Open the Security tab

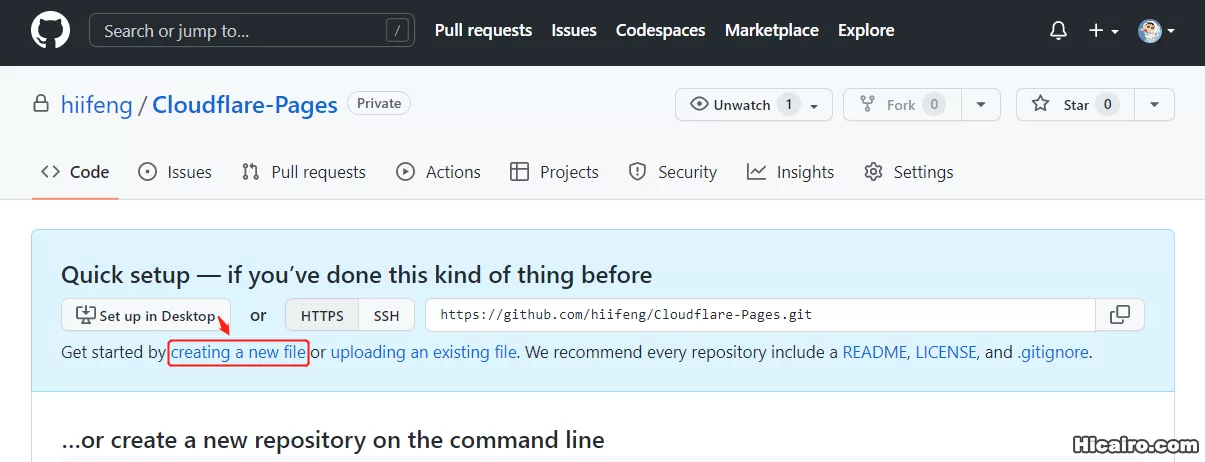[x=672, y=172]
